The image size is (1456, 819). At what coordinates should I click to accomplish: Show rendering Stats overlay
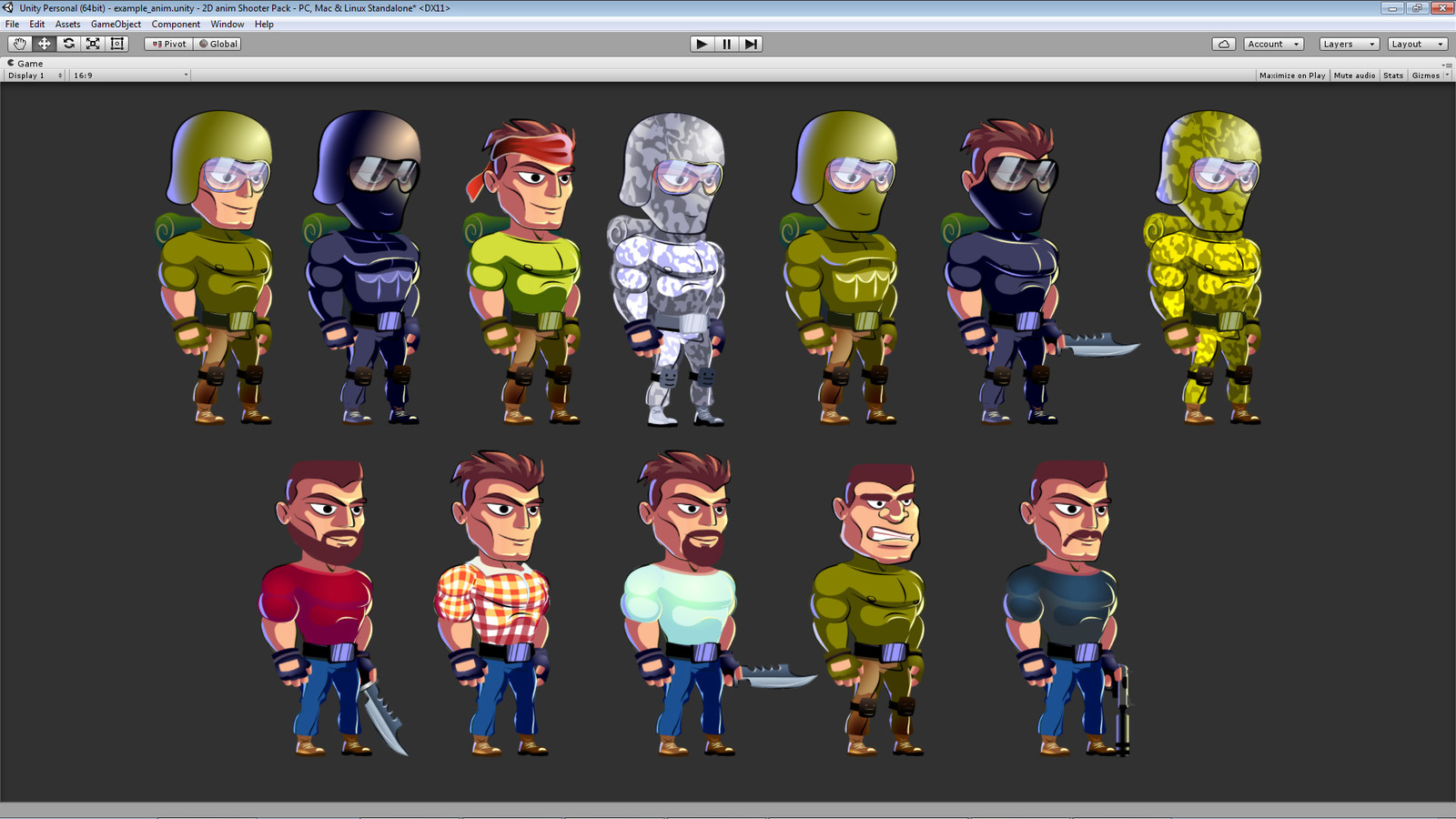point(1392,75)
